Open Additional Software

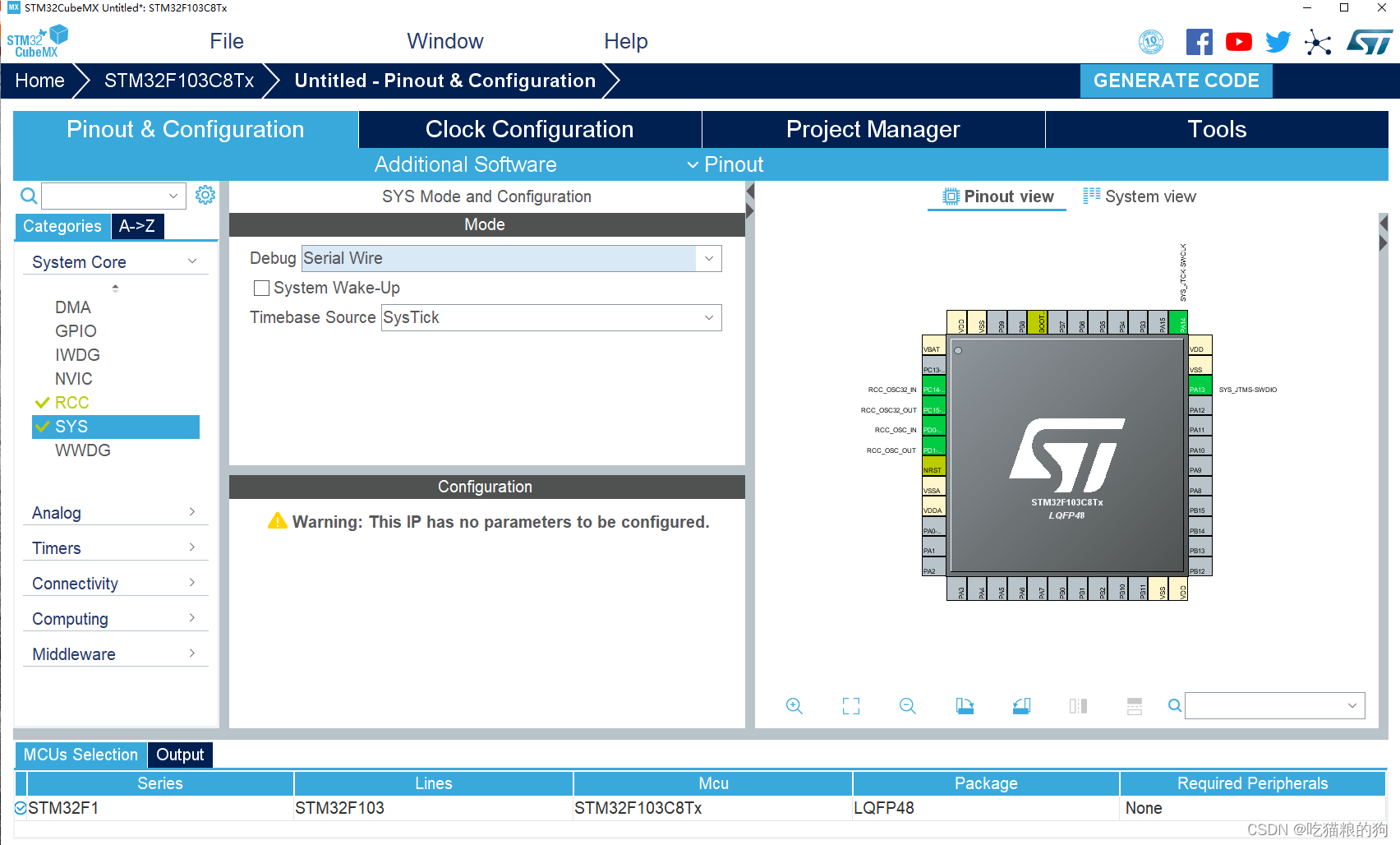click(x=465, y=164)
